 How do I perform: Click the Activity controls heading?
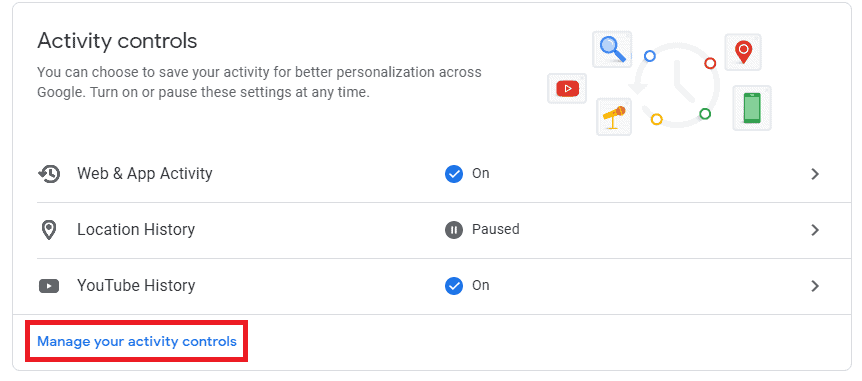(117, 41)
